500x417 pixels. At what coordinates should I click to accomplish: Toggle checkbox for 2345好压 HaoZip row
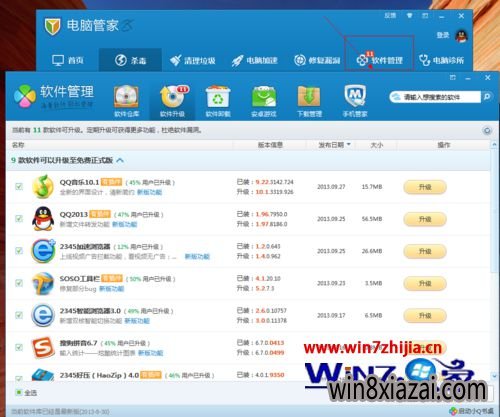click(x=19, y=378)
